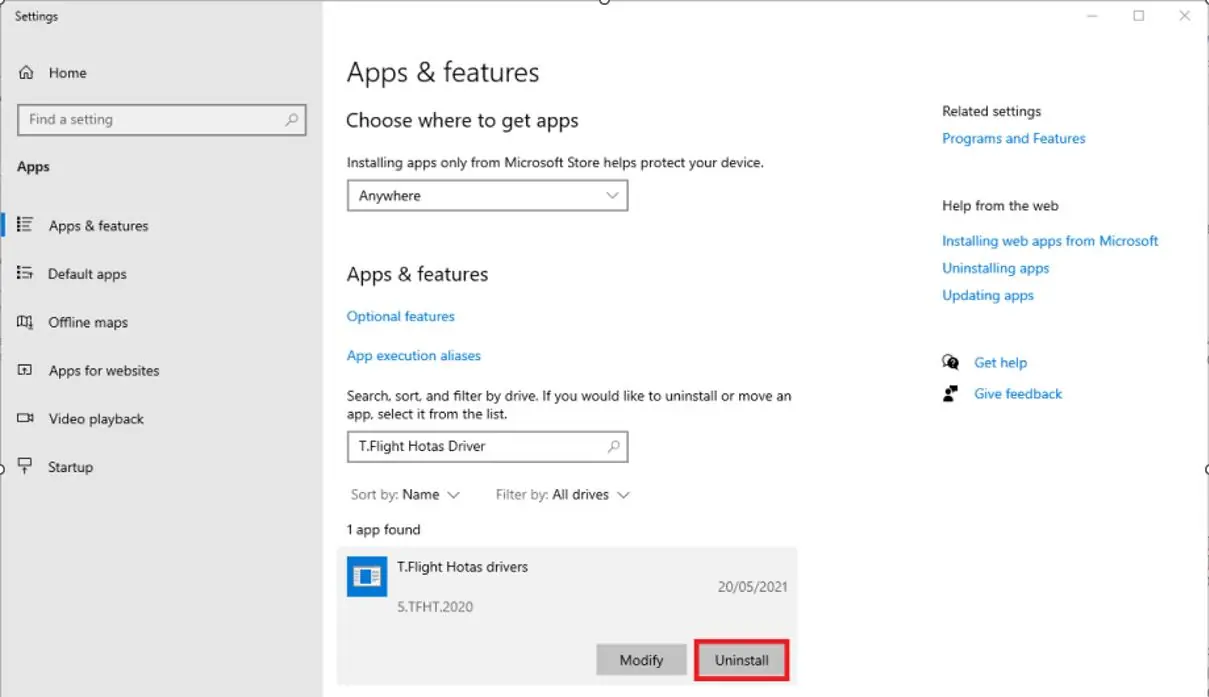Viewport: 1209px width, 697px height.
Task: Click the Give feedback link
Action: 1018,394
